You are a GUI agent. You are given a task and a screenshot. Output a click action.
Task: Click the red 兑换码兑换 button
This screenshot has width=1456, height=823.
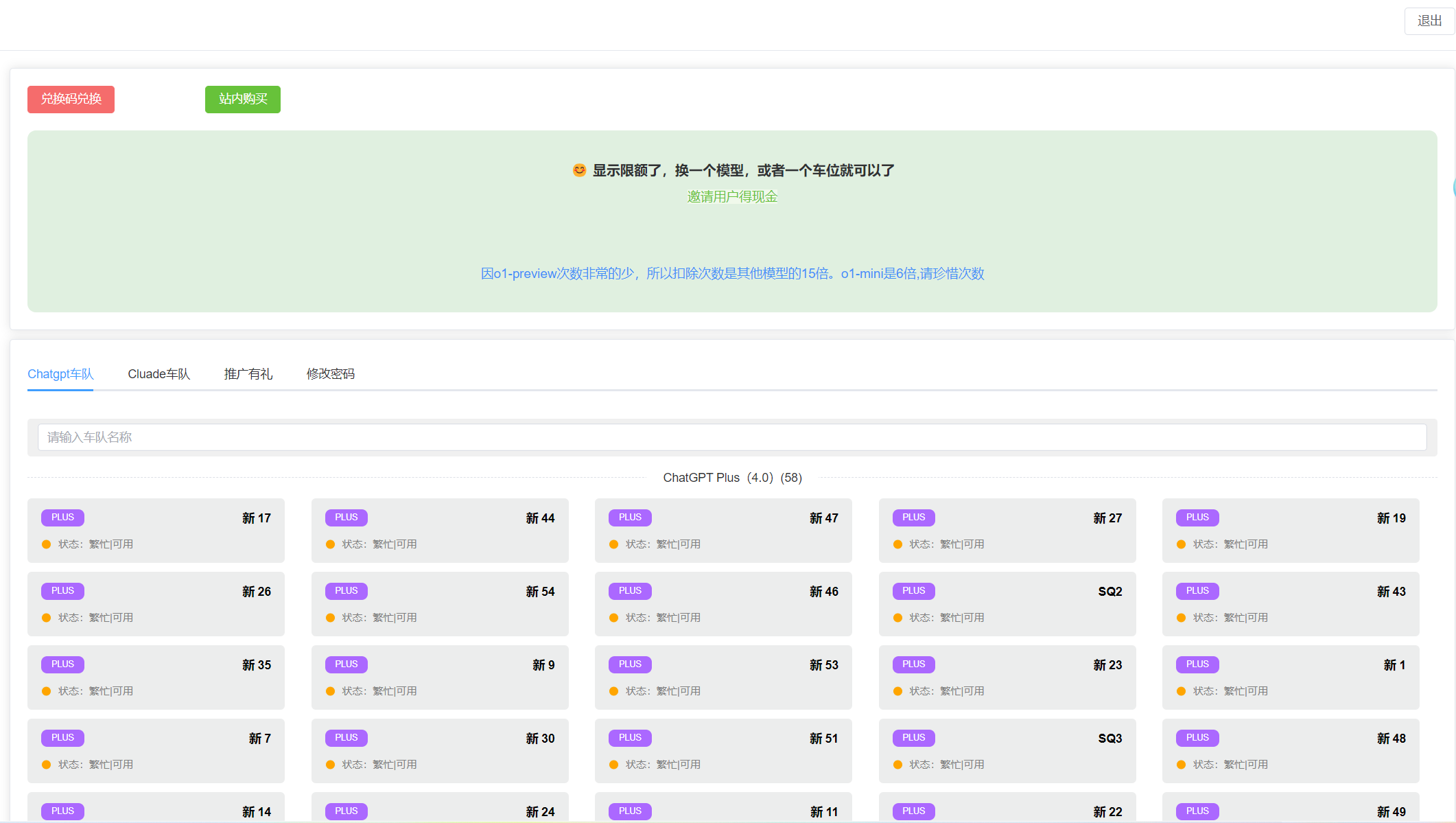click(71, 100)
